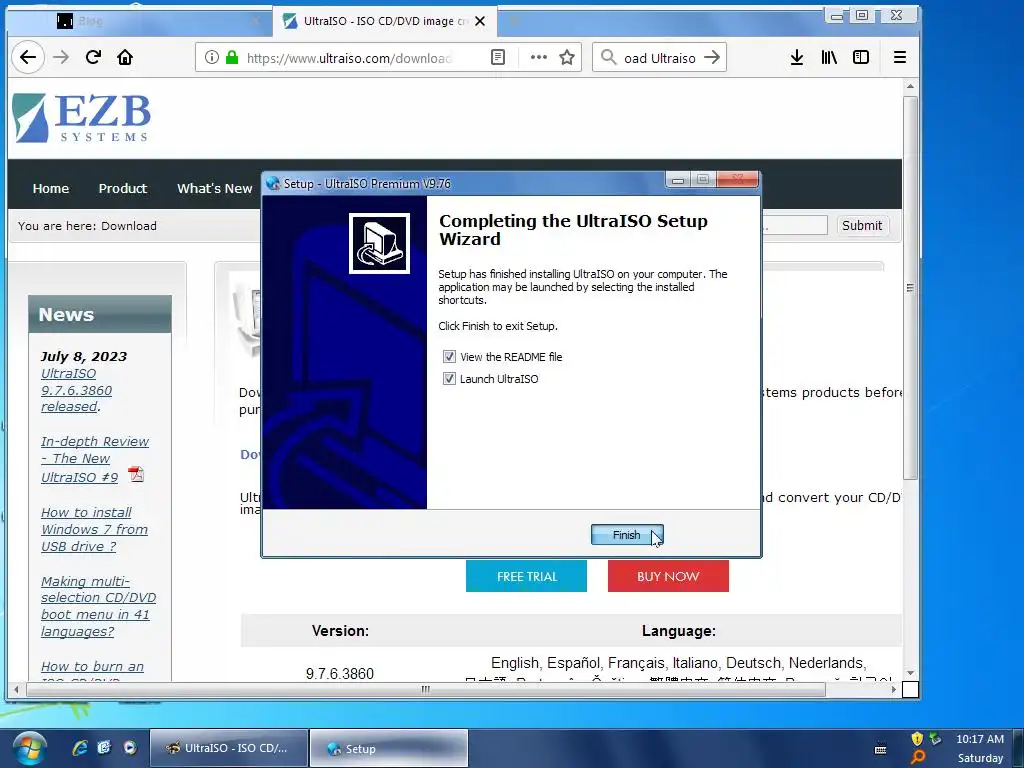
Task: Click scroll up arrow of vertical scrollbar
Action: pos(910,86)
